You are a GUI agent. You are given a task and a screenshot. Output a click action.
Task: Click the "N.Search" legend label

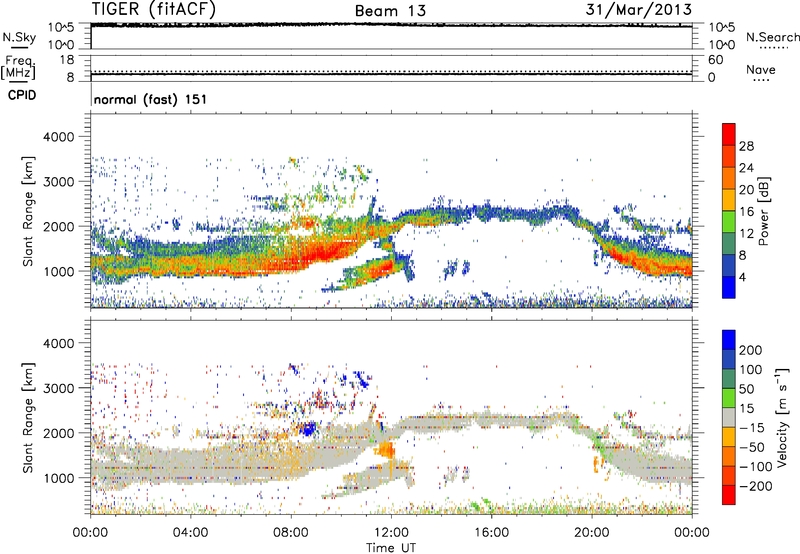point(772,37)
